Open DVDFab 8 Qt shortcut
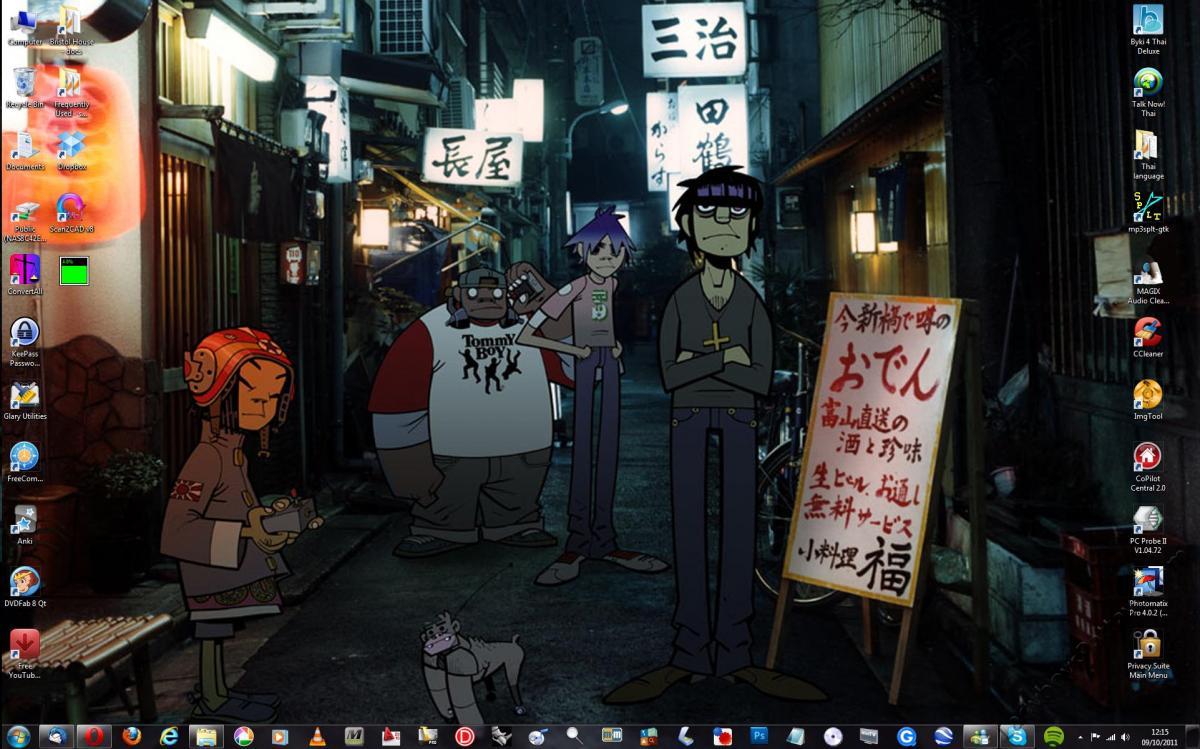This screenshot has width=1200, height=749. click(x=24, y=587)
